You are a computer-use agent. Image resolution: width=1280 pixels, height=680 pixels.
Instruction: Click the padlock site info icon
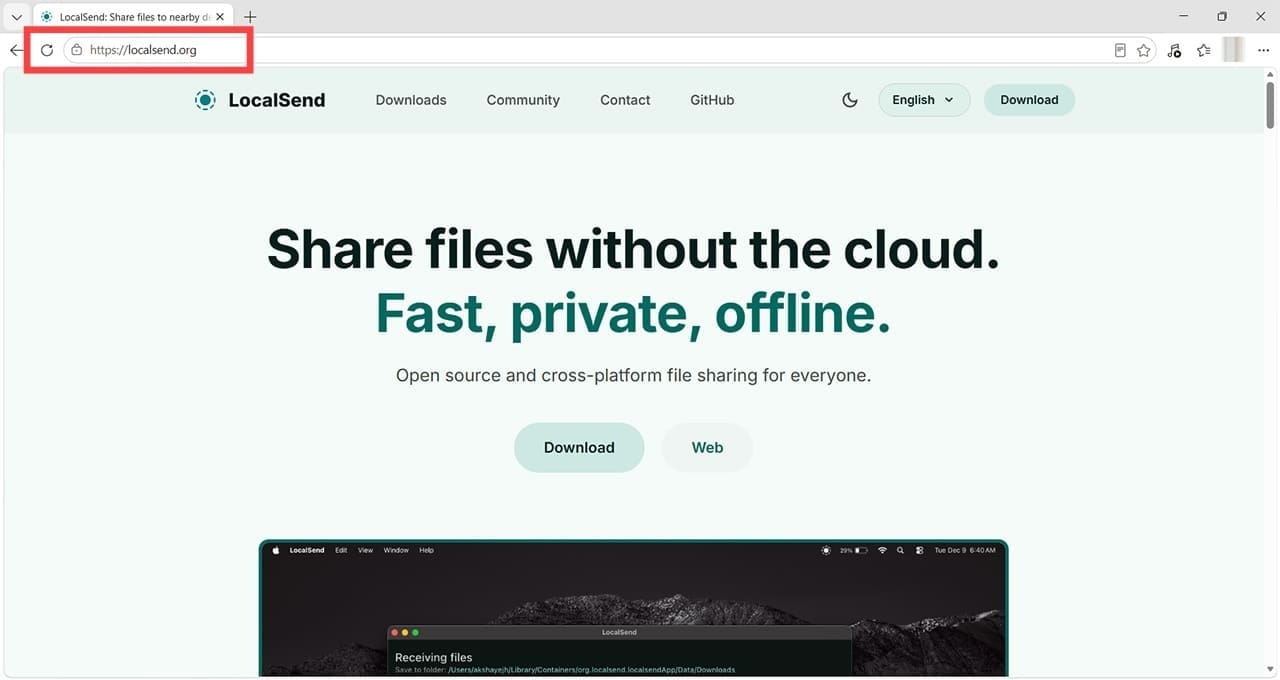76,50
